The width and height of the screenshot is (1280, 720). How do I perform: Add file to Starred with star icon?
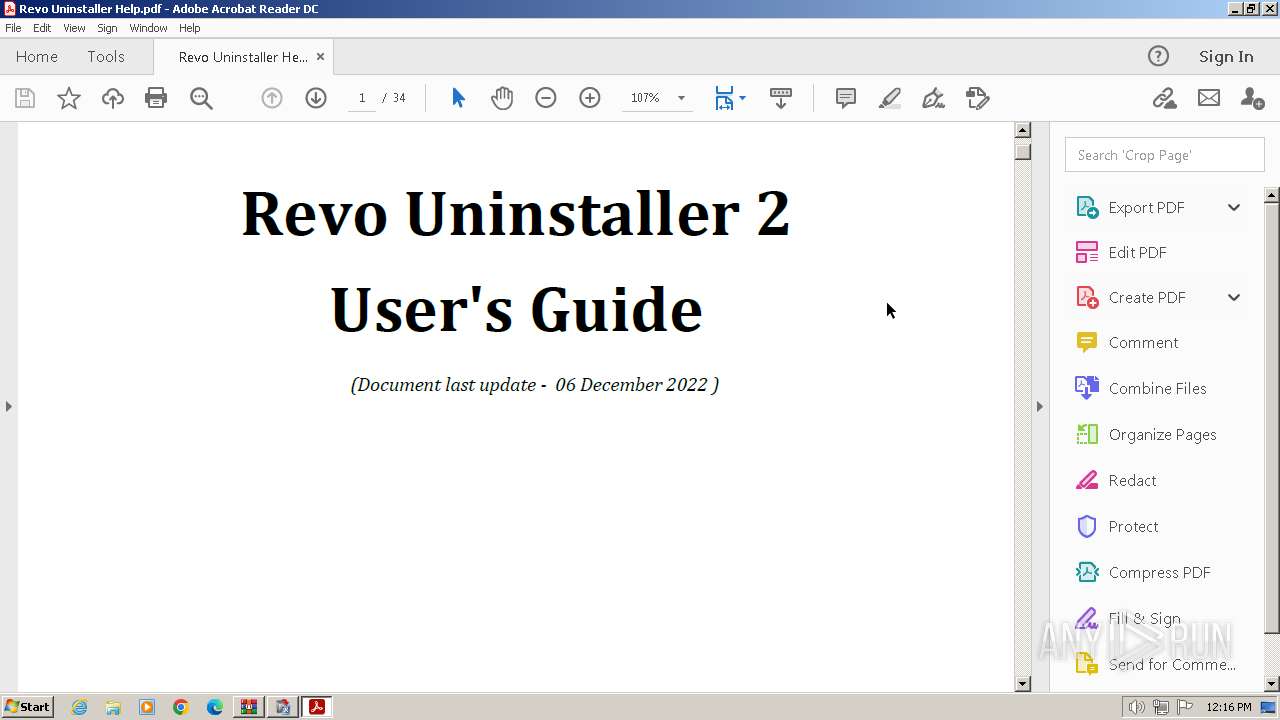click(68, 98)
